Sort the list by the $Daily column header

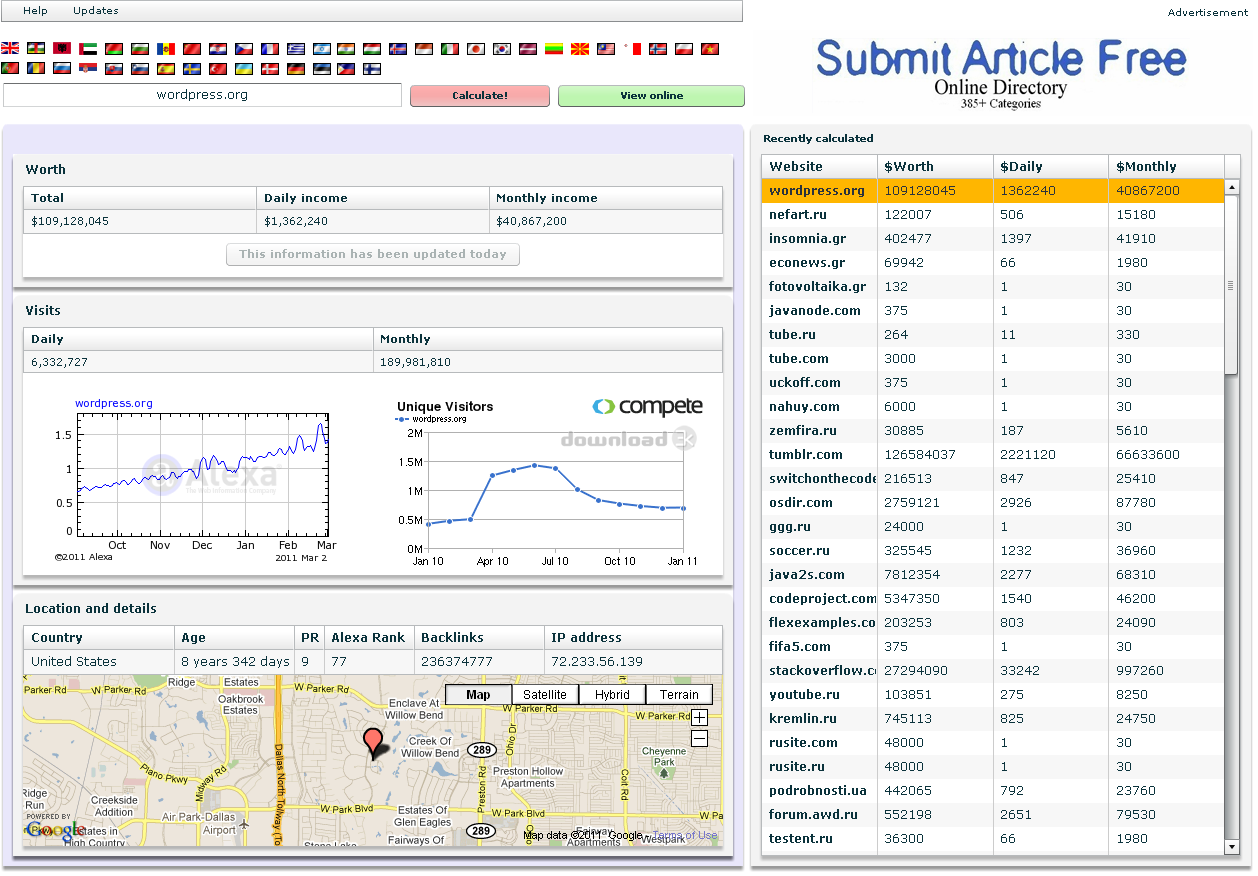[1051, 167]
